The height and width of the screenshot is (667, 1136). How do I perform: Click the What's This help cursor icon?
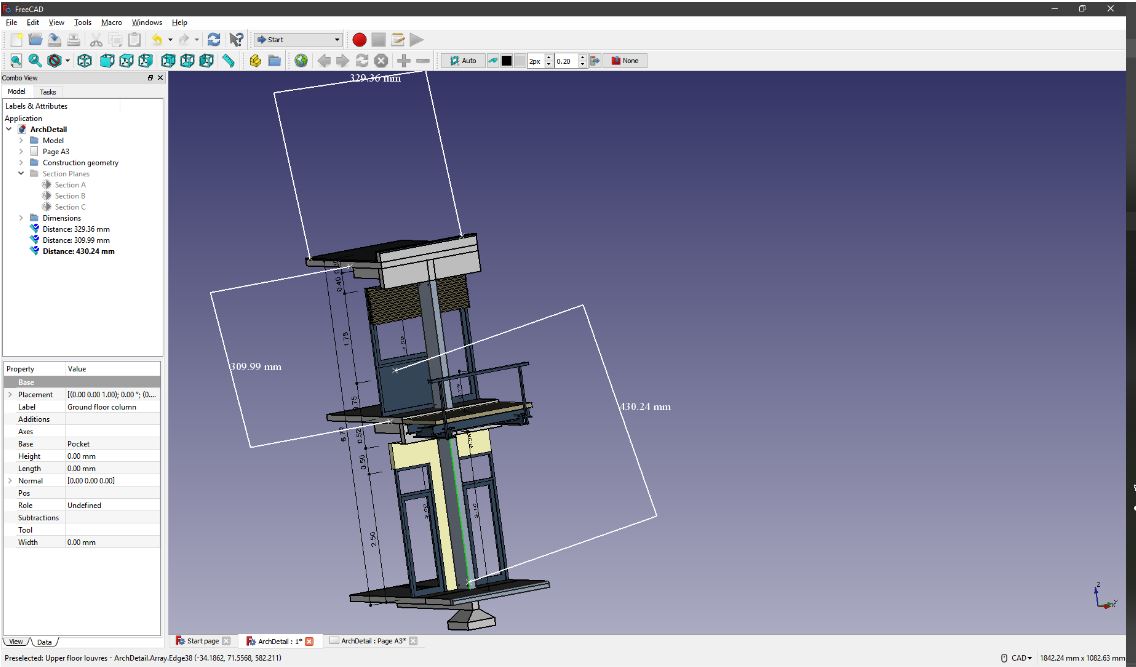coord(236,40)
